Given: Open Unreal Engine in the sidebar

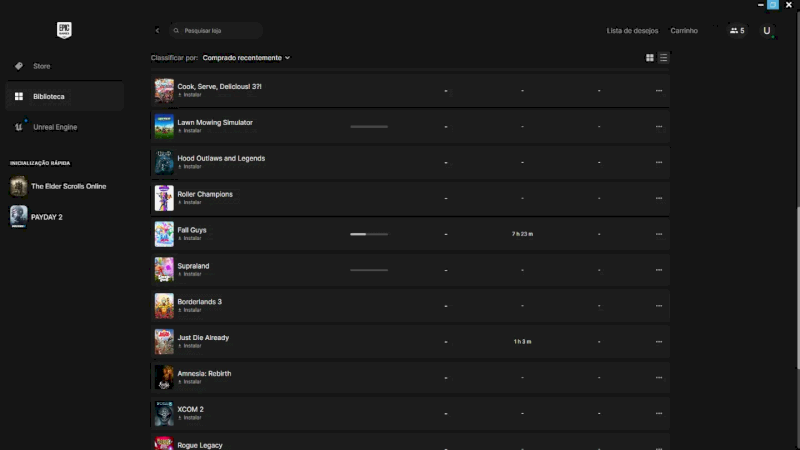Looking at the screenshot, I should (x=54, y=127).
